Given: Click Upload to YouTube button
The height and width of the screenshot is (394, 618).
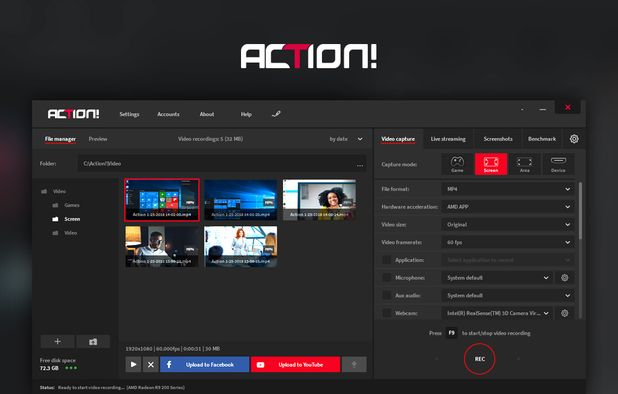Looking at the screenshot, I should (296, 364).
